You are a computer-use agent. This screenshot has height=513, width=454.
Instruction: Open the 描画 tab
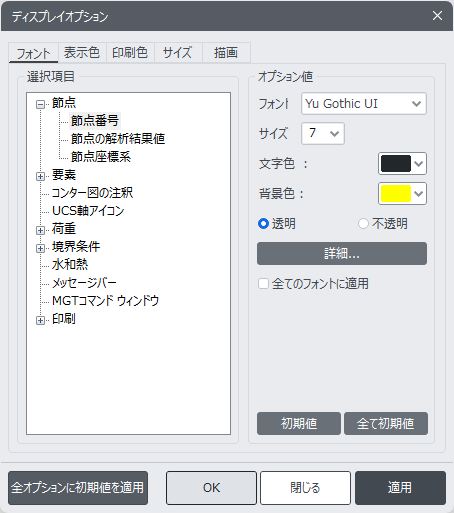coord(226,53)
